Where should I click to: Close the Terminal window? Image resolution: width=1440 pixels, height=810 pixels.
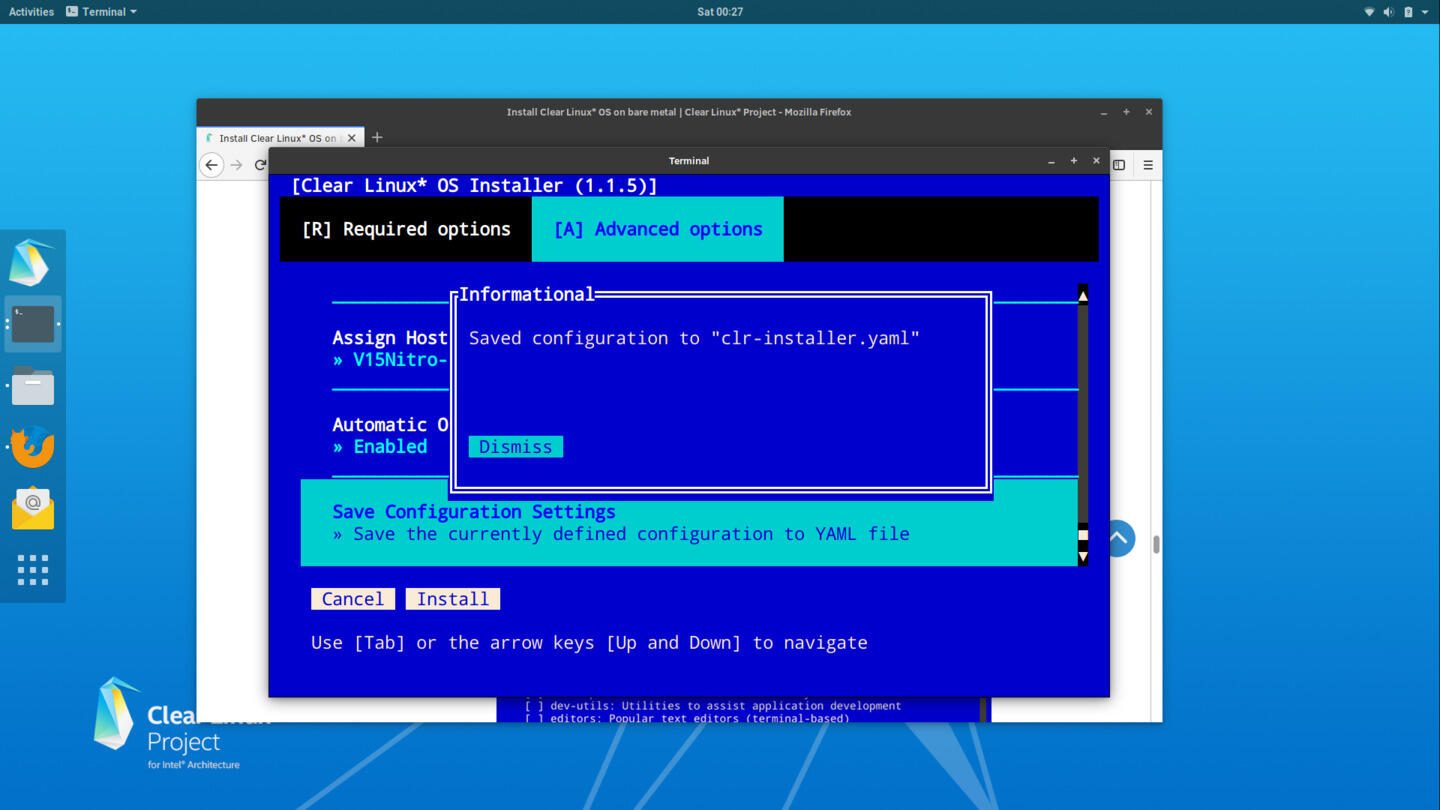click(1096, 161)
